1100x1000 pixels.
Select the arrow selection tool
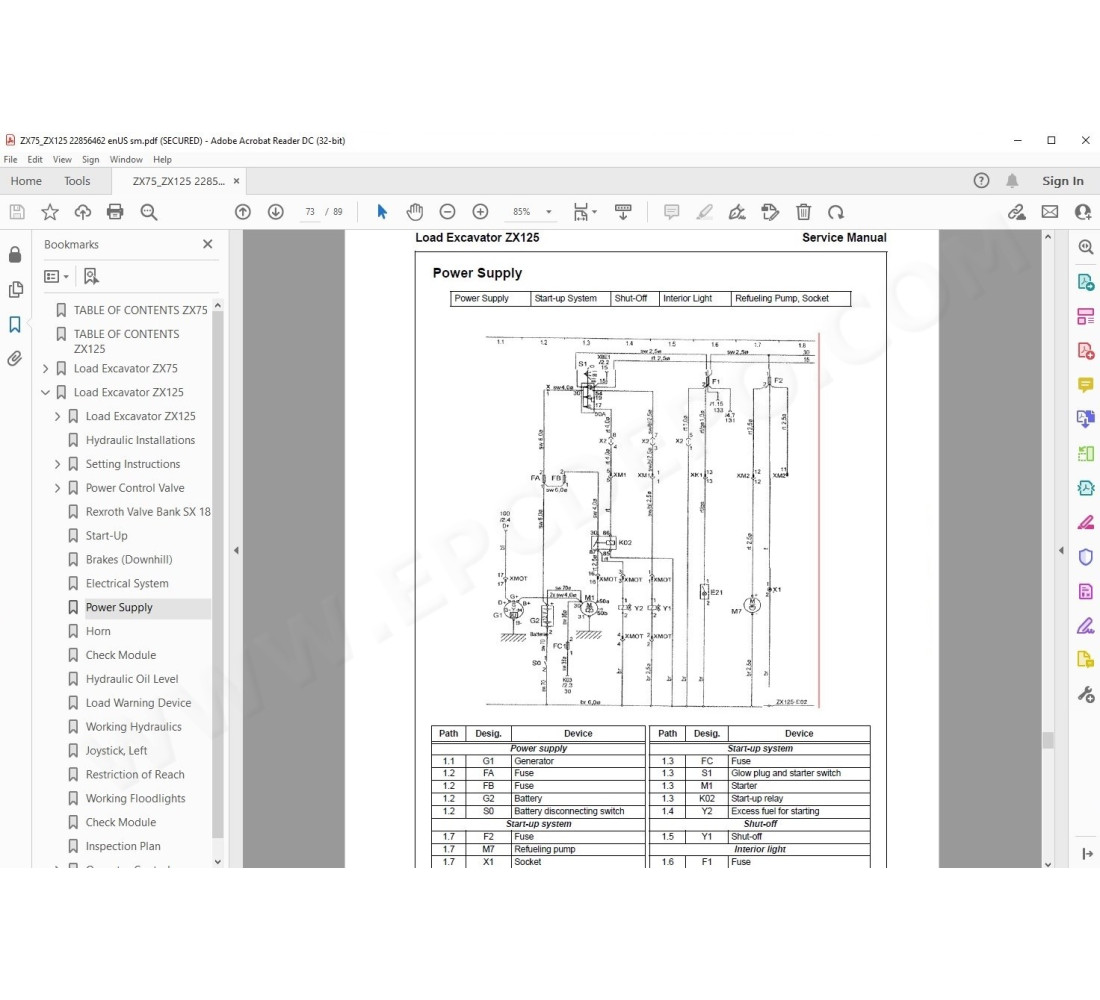coord(382,212)
